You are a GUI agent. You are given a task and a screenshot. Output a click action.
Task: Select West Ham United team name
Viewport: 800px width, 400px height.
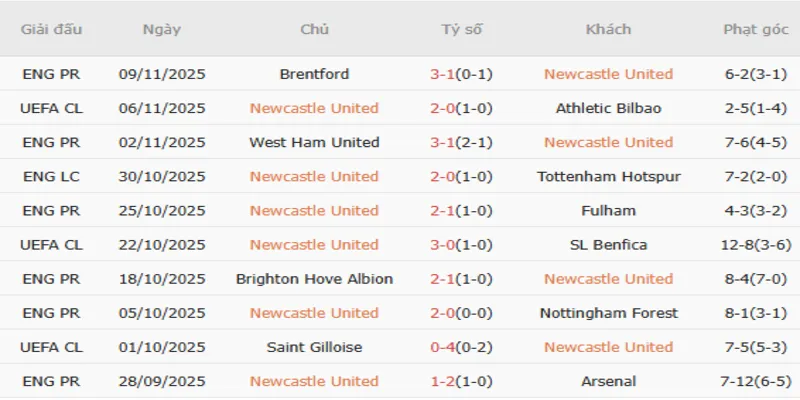pos(314,142)
